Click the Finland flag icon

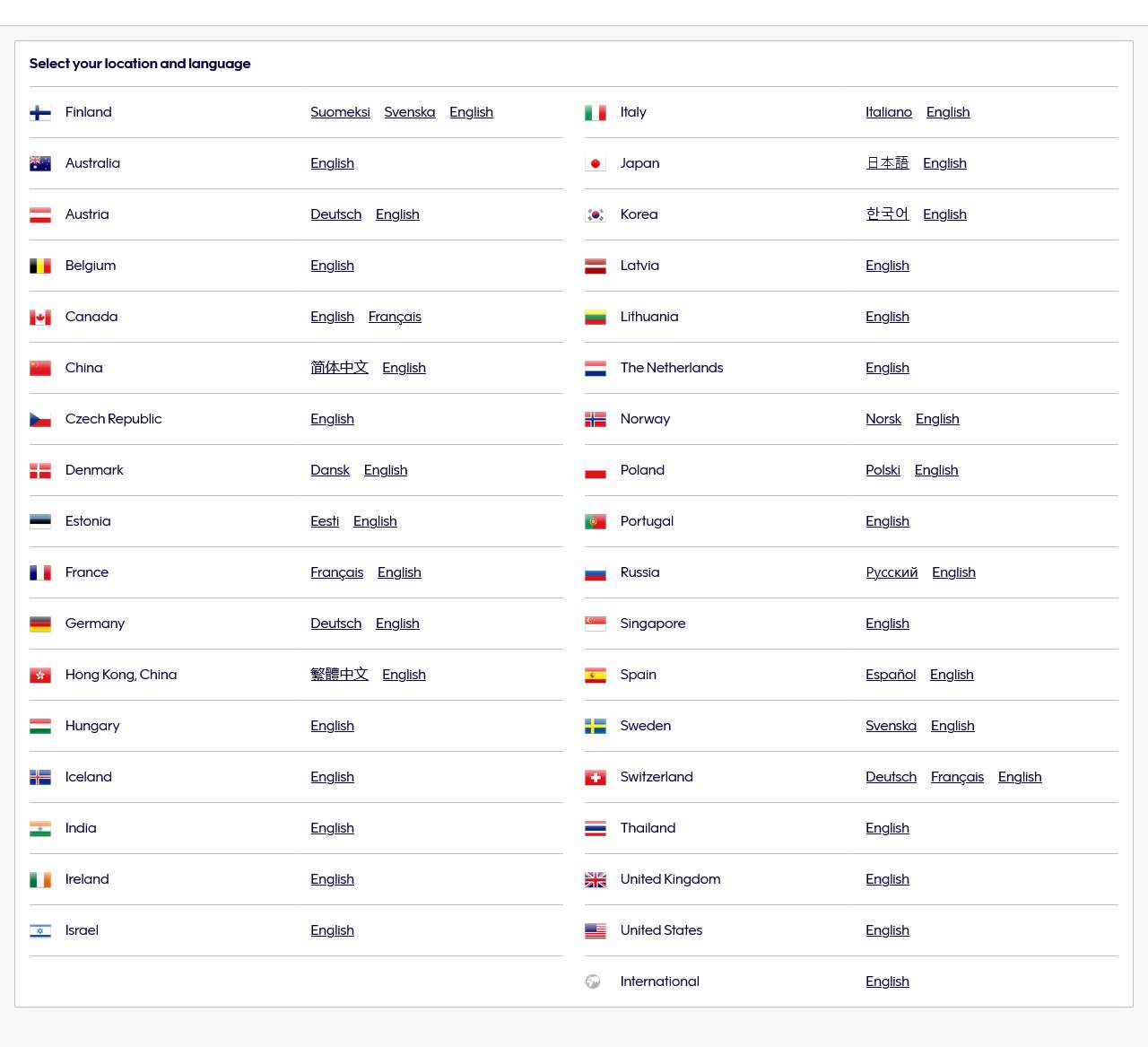40,113
